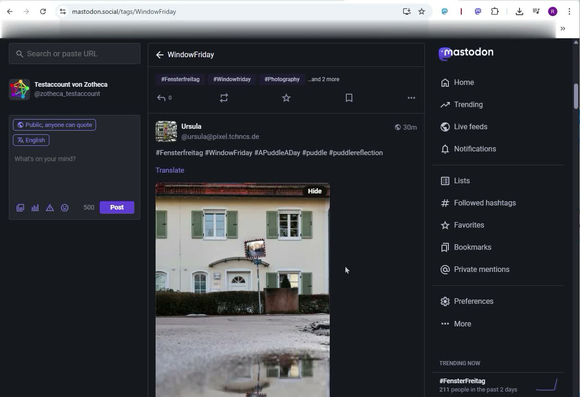The width and height of the screenshot is (580, 397).
Task: Open Lists in the navigation
Action: [x=455, y=181]
